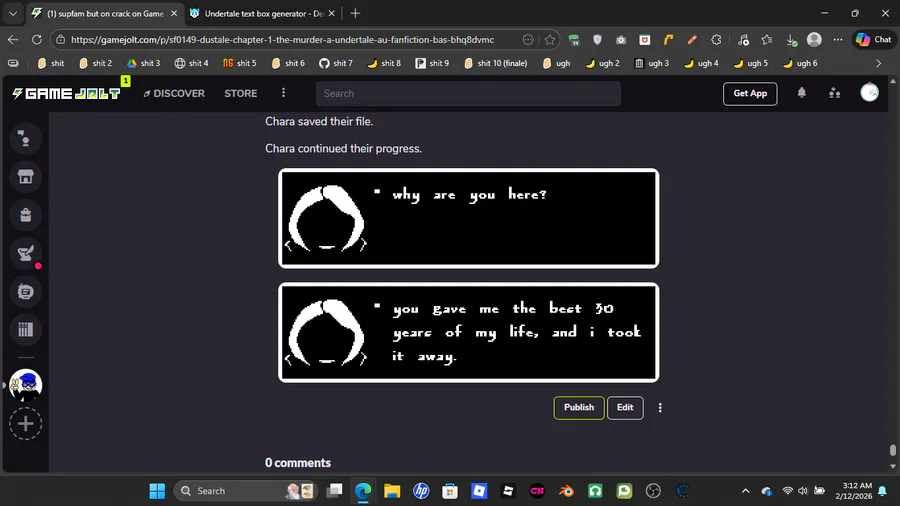900x506 pixels.
Task: Open the STORE nav item
Action: coord(240,94)
